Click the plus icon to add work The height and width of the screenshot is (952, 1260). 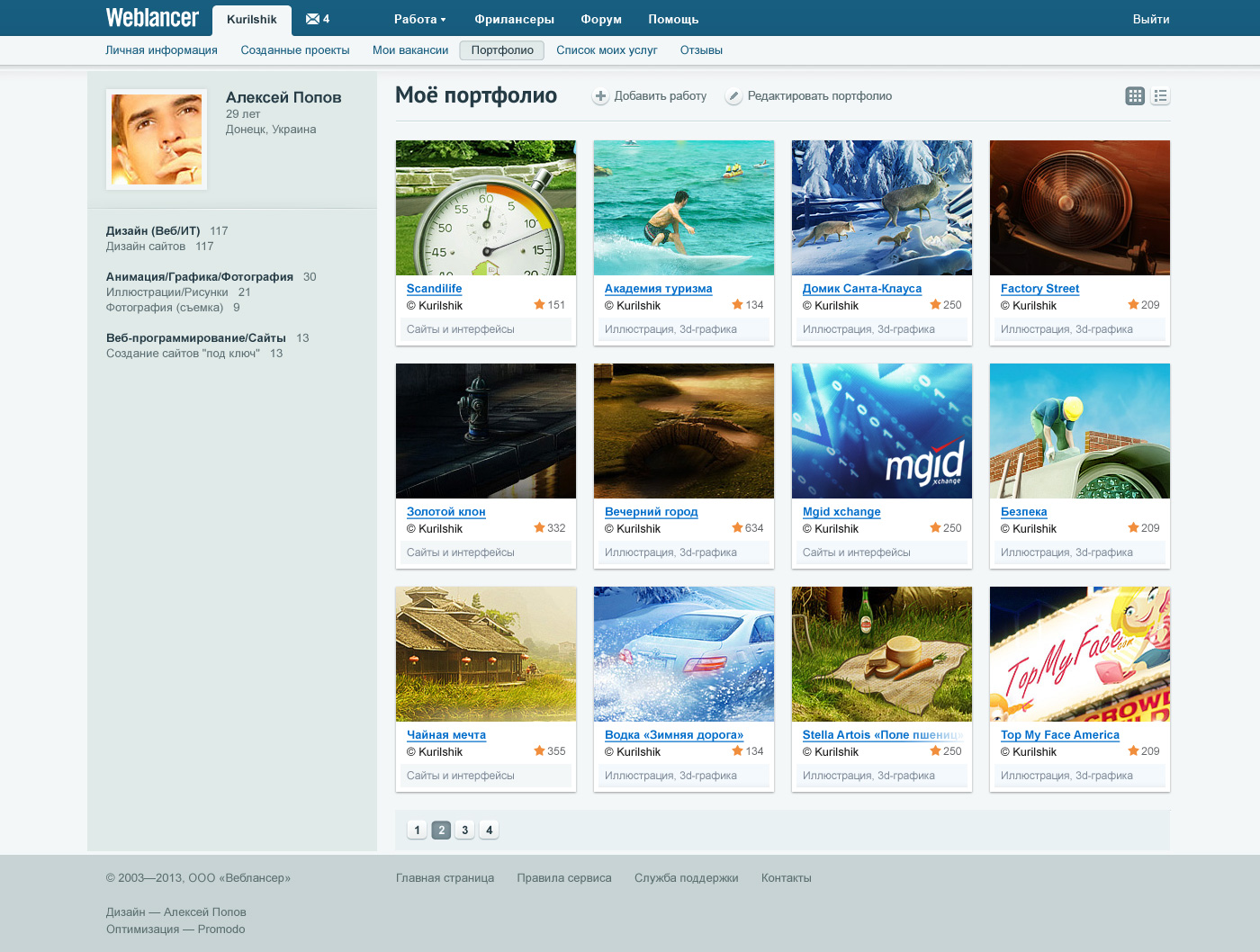tap(600, 96)
